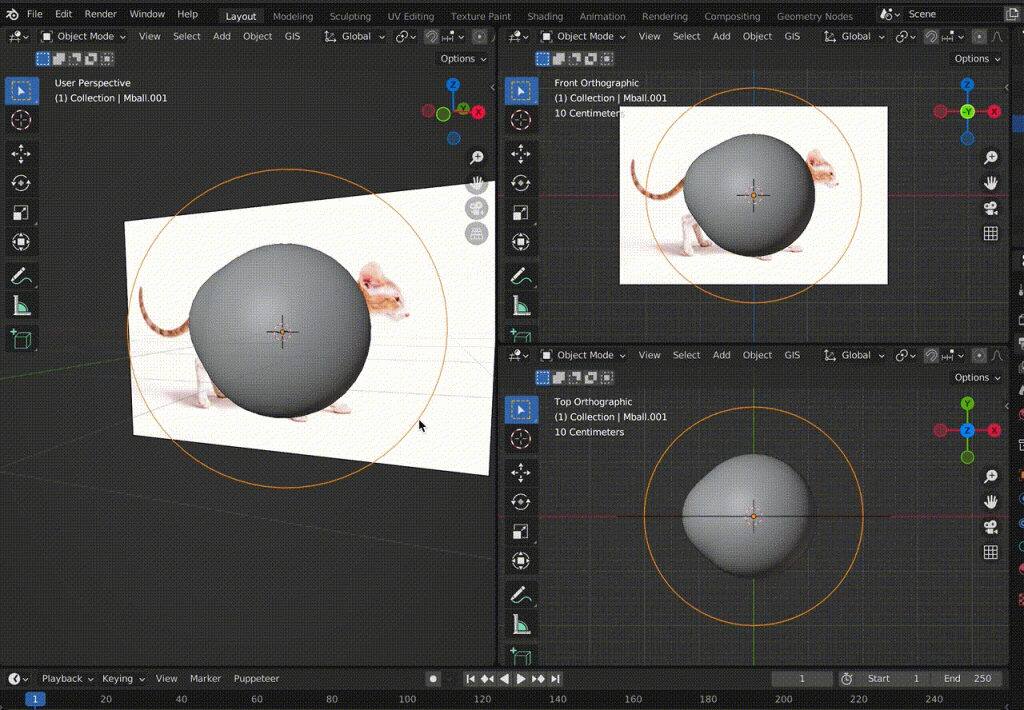This screenshot has height=710, width=1024.
Task: Expand the Options dropdown in the top viewport
Action: (975, 58)
